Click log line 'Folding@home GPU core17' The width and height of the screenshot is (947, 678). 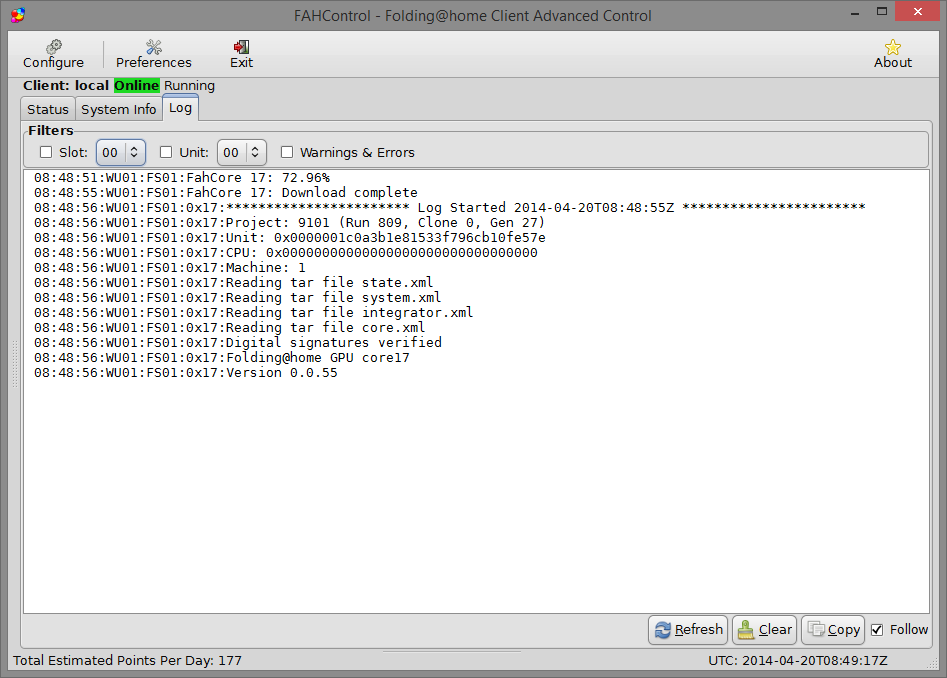(x=222, y=357)
